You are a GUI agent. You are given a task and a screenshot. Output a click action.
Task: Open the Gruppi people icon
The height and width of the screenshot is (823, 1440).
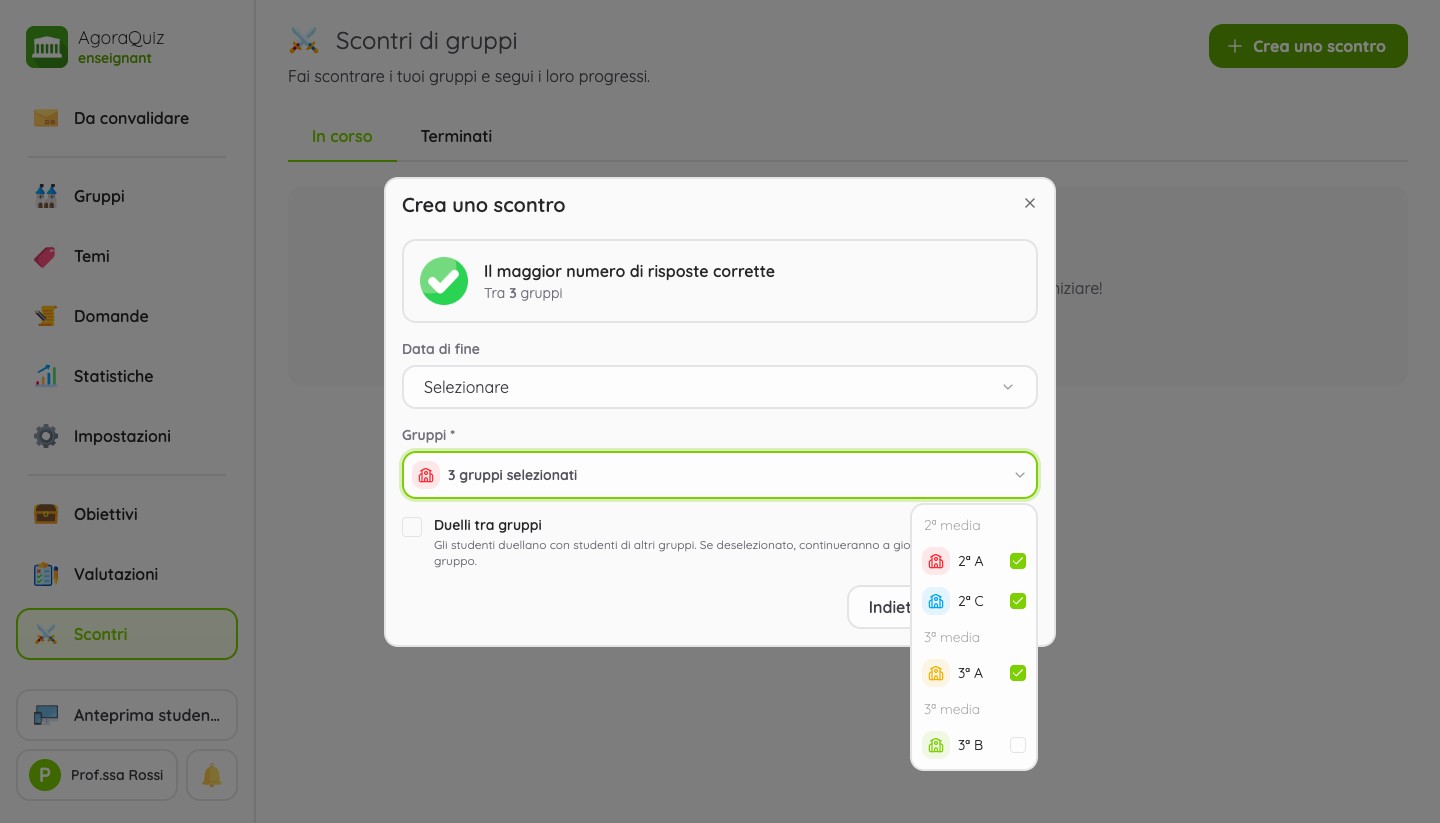pos(46,196)
